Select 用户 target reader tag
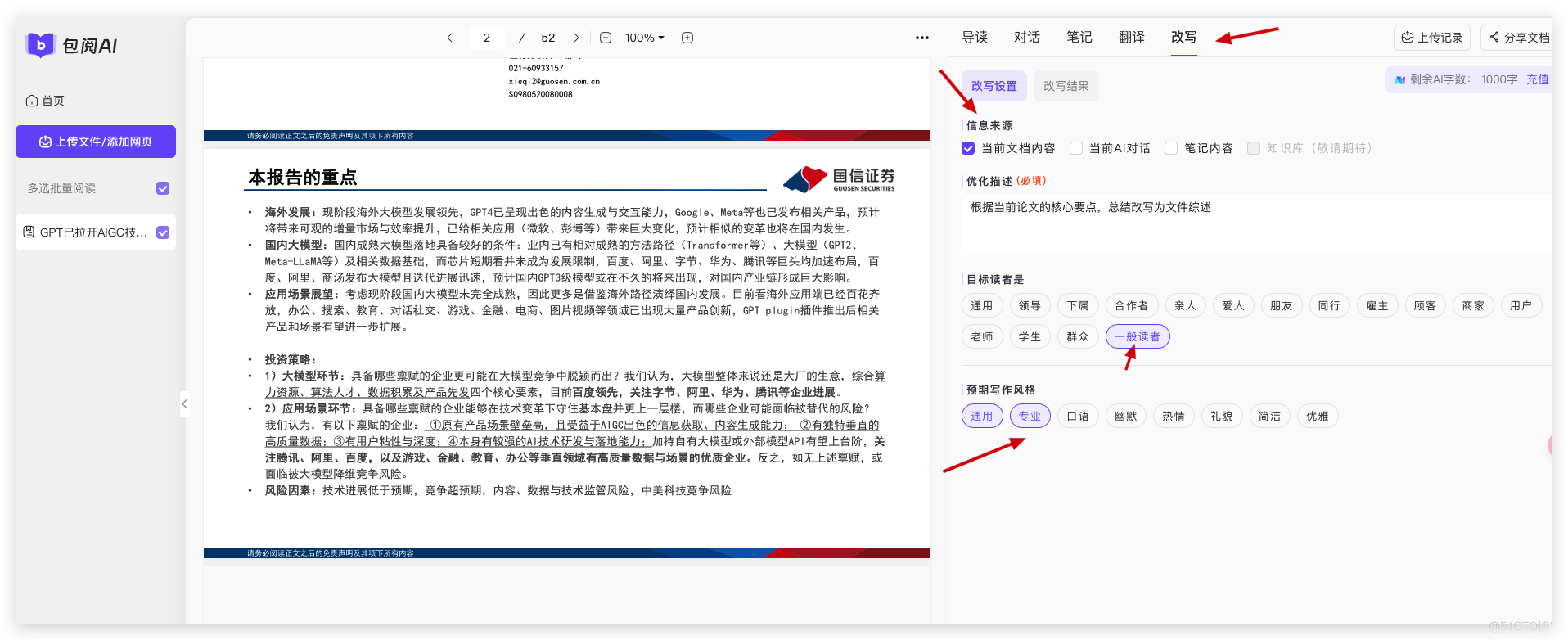This screenshot has width=1568, height=640. [x=1522, y=305]
